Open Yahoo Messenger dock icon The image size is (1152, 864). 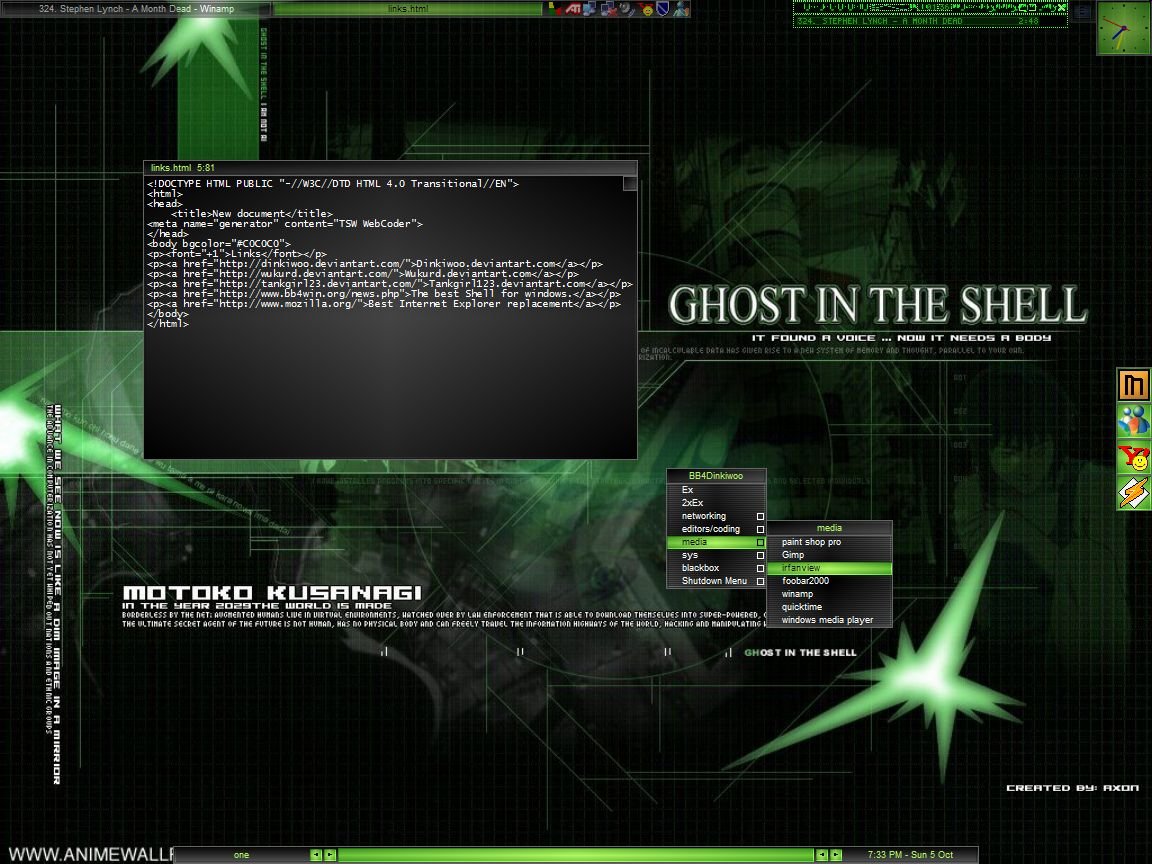coord(1133,457)
